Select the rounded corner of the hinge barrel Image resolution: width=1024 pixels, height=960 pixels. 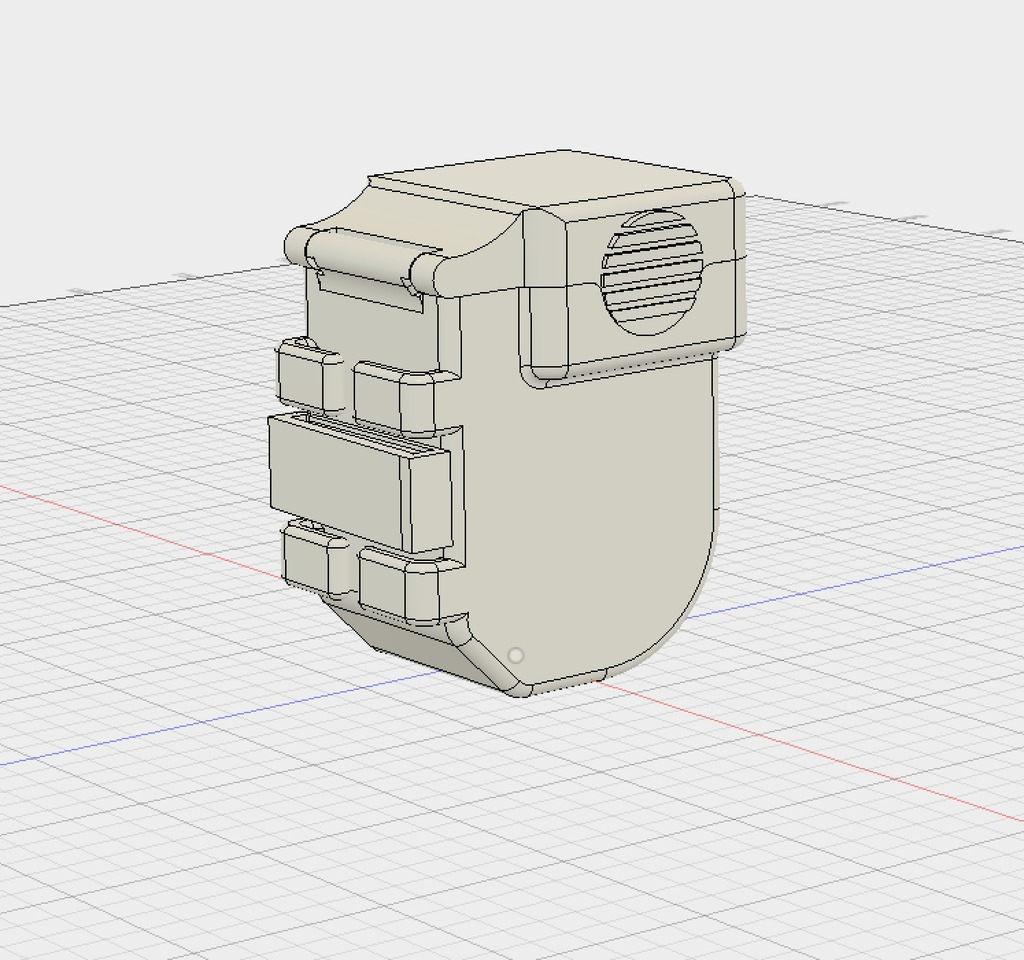(292, 245)
